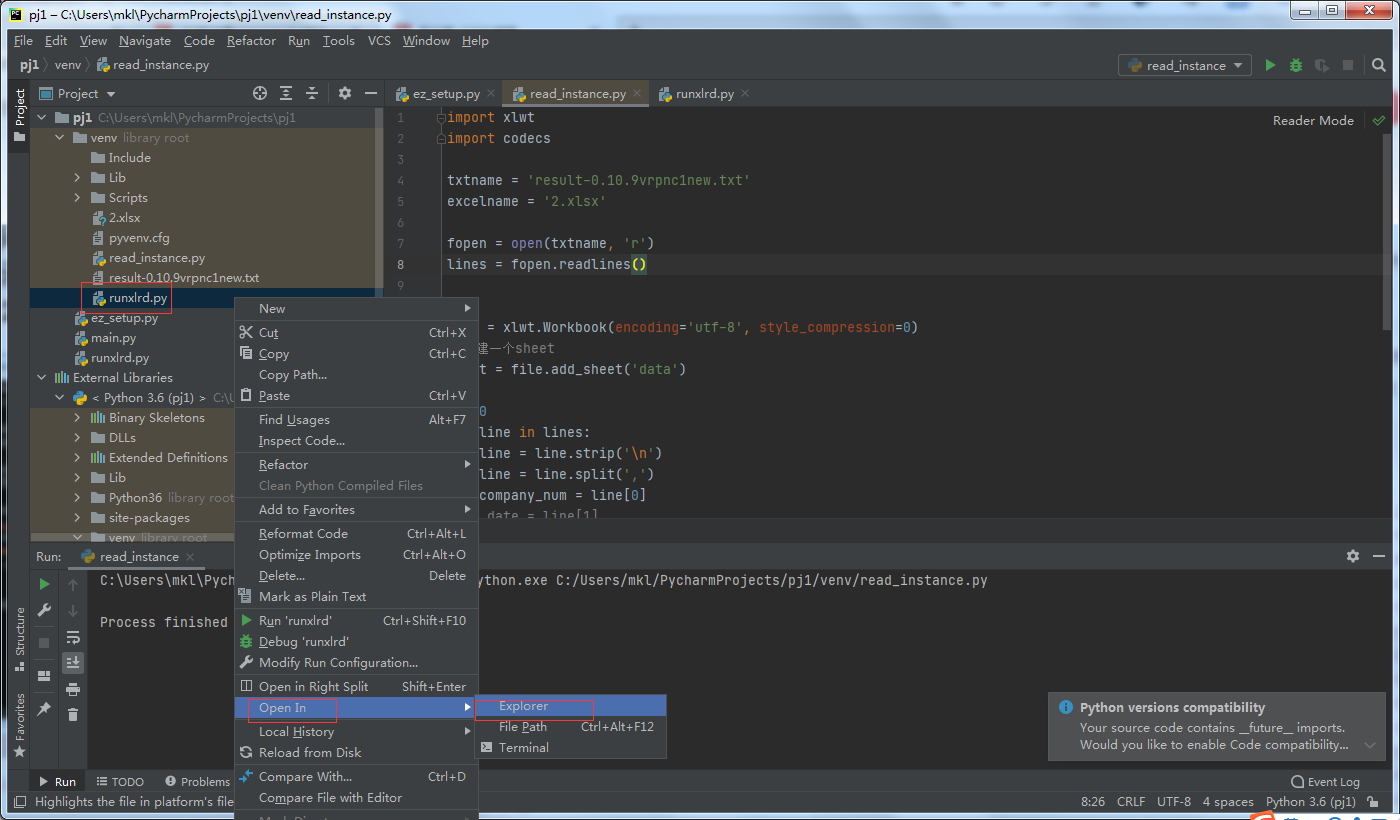Screen dimensions: 1400x820
Task: Open Run panel settings gear
Action: [1353, 556]
